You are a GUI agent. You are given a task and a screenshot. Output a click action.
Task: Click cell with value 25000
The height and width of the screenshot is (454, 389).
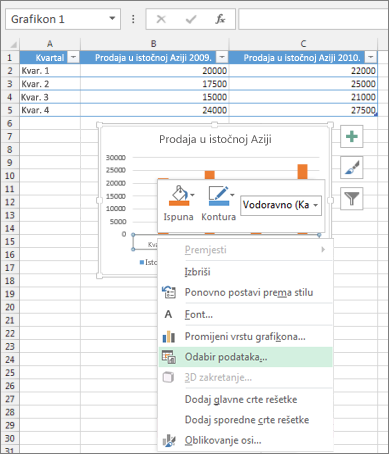click(303, 84)
